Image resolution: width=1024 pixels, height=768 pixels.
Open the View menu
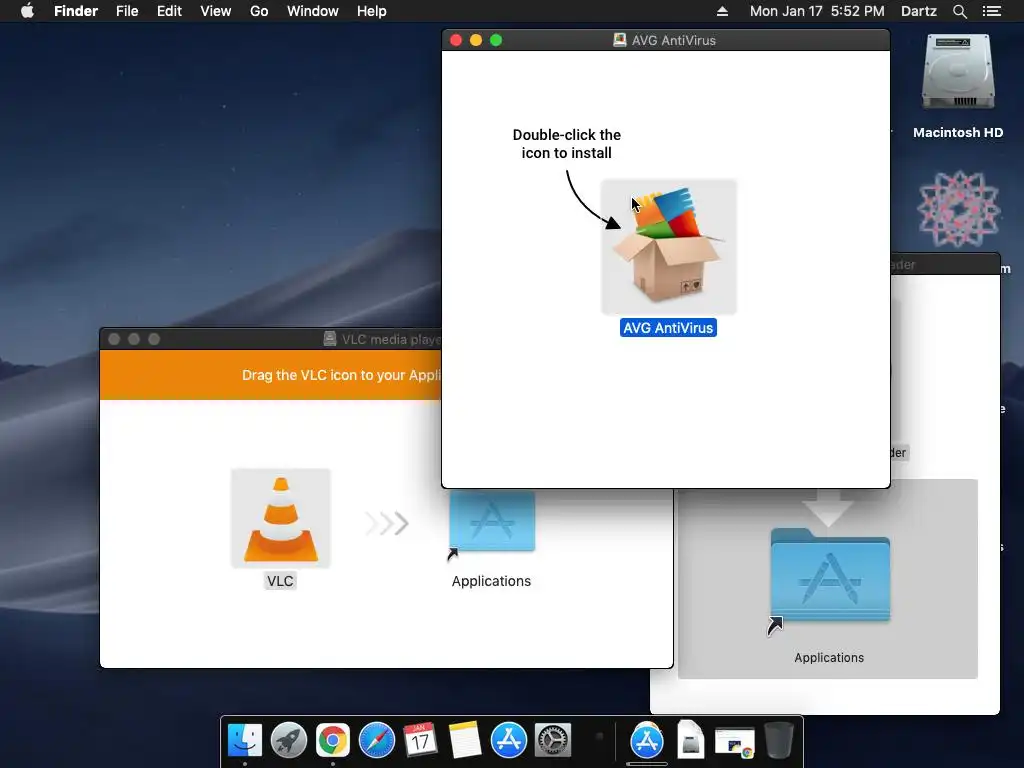click(216, 11)
